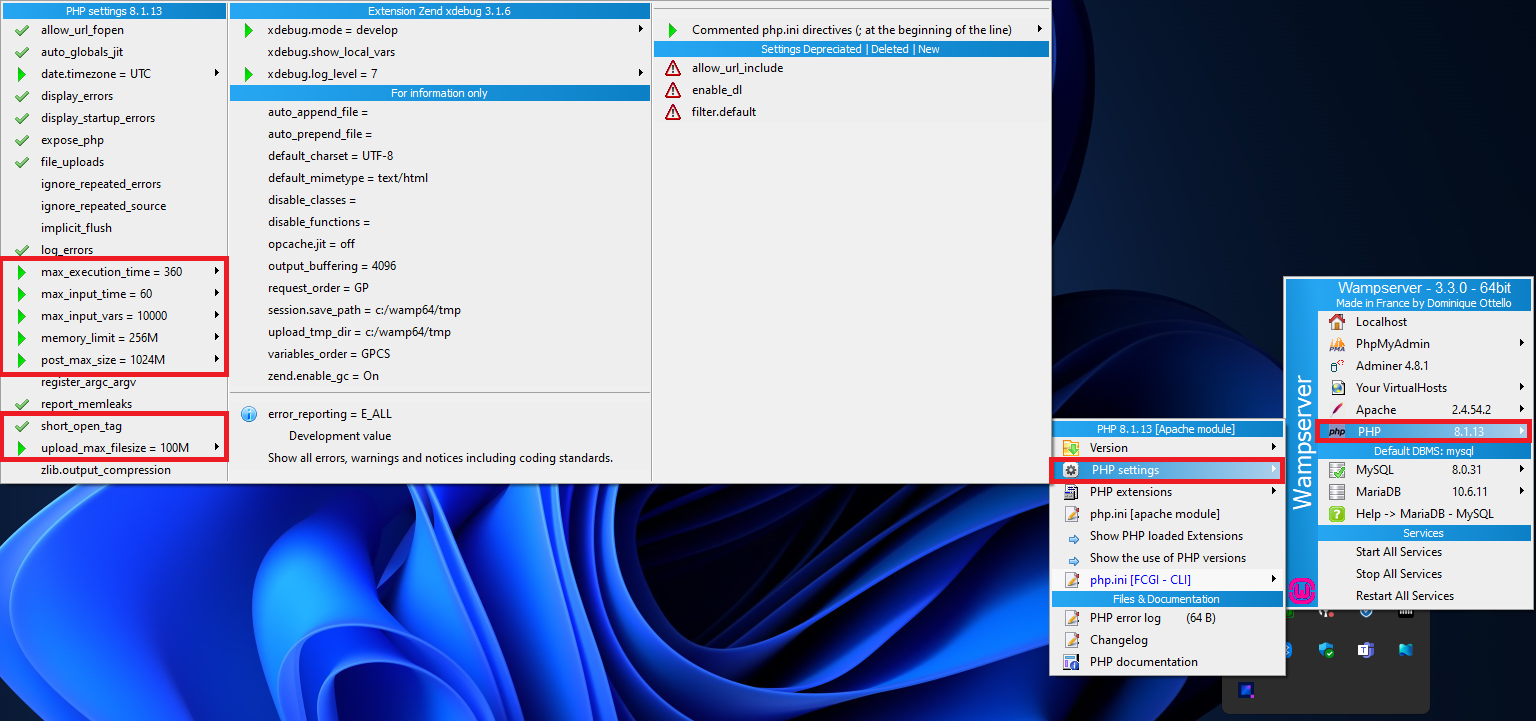Click the php logo icon in Wampserver menu
The image size is (1536, 721).
click(1337, 432)
